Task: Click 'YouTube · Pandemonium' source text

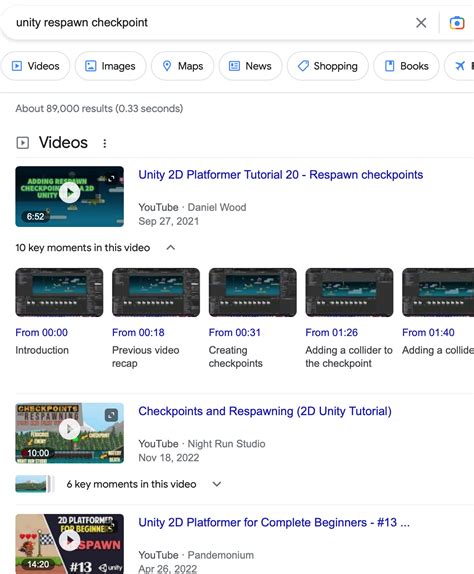Action: 196,555
